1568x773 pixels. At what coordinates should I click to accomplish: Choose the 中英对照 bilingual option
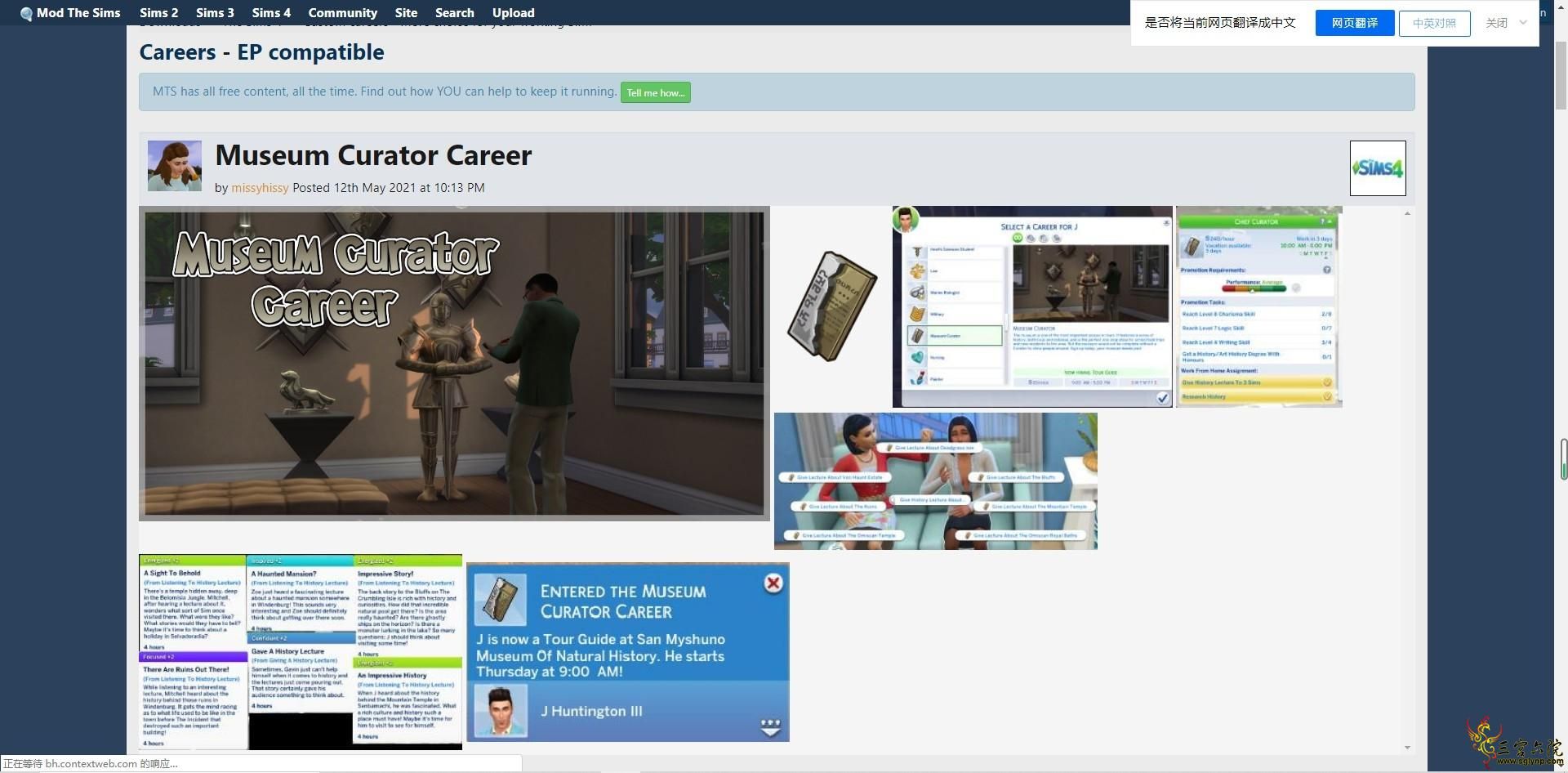tap(1434, 23)
